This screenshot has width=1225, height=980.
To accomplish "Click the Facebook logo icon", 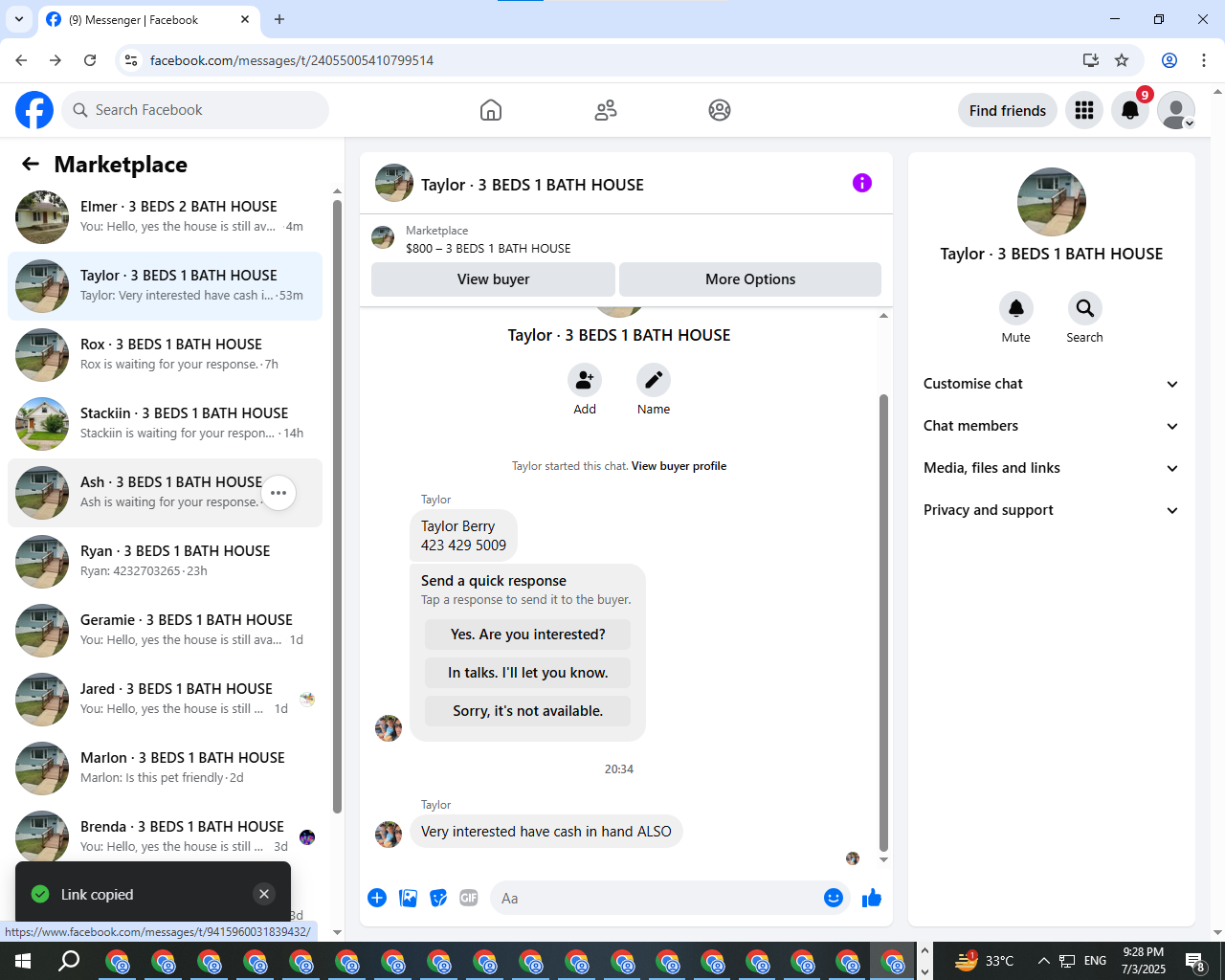I will (34, 110).
